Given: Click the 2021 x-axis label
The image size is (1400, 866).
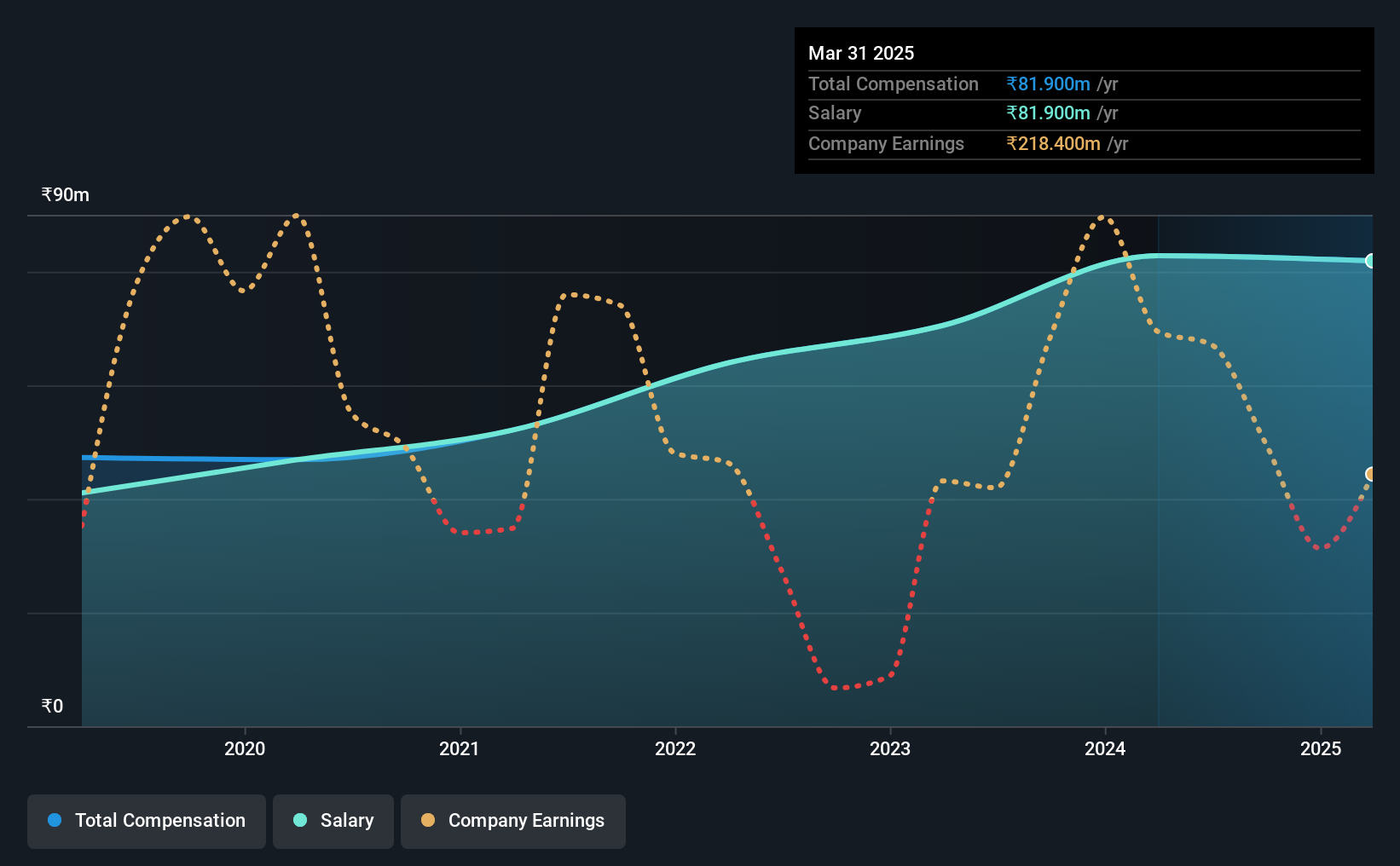Looking at the screenshot, I should pos(460,748).
